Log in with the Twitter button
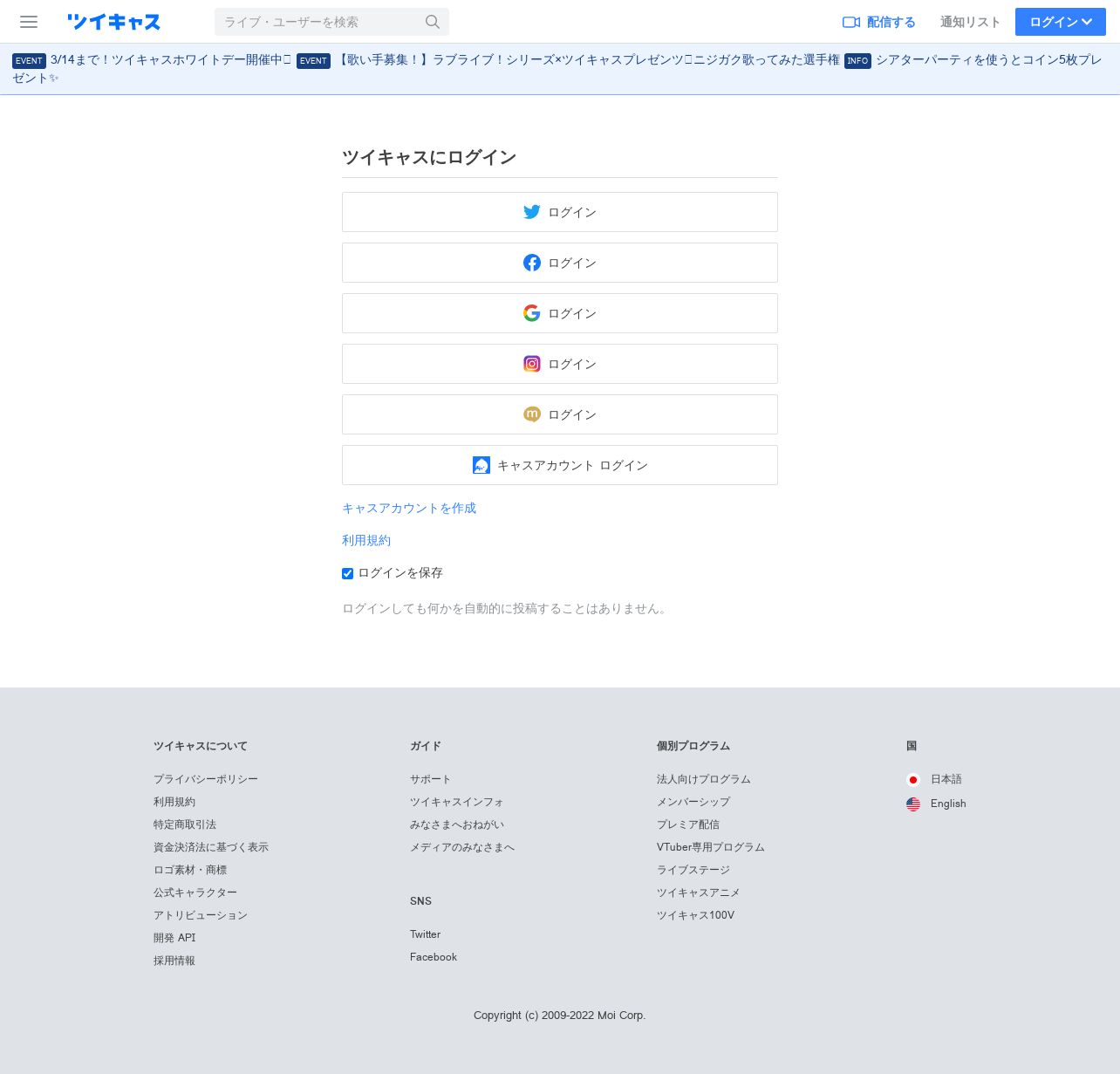Image resolution: width=1120 pixels, height=1074 pixels. tap(560, 212)
